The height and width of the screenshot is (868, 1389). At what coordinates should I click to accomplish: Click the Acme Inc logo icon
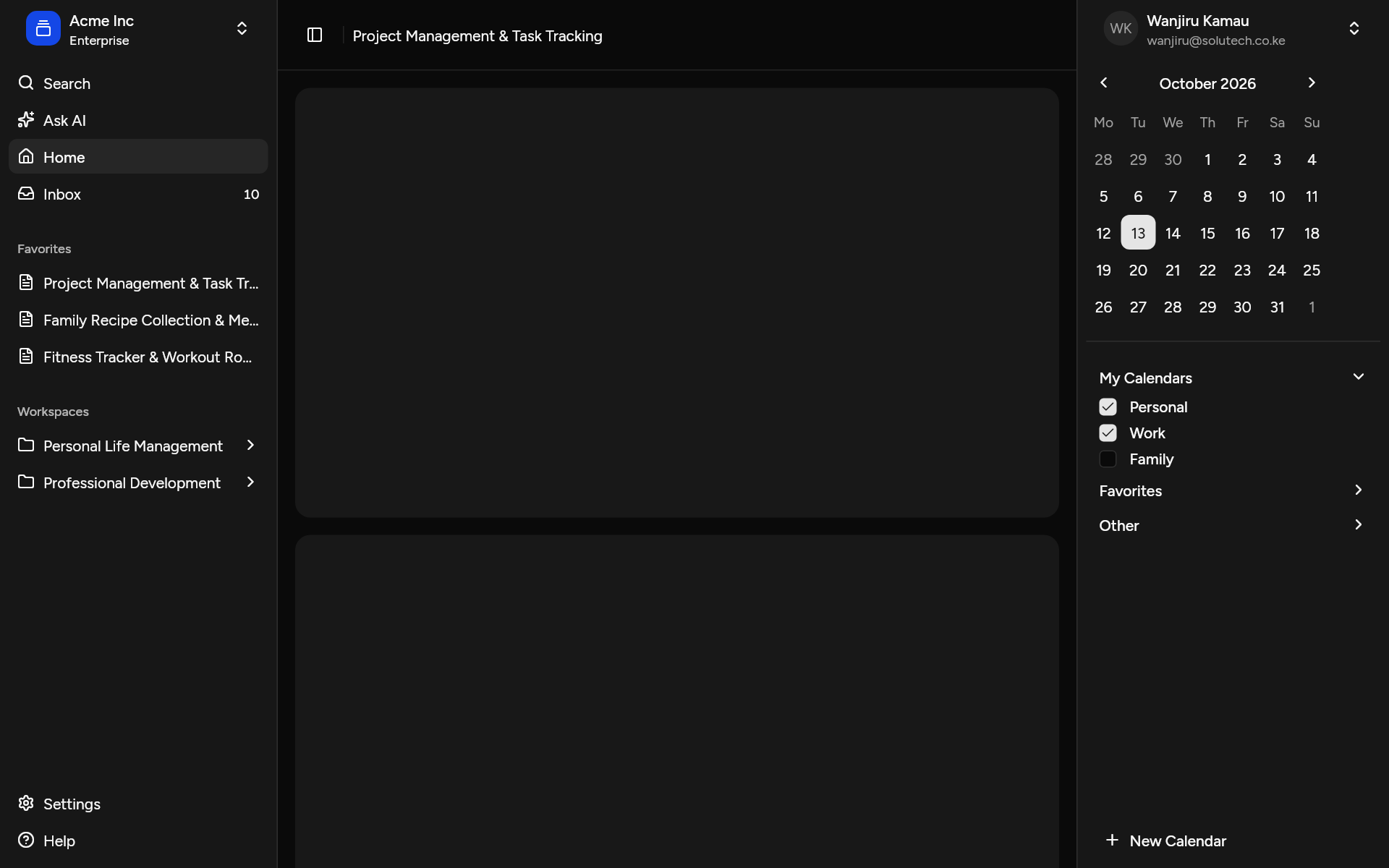(43, 29)
